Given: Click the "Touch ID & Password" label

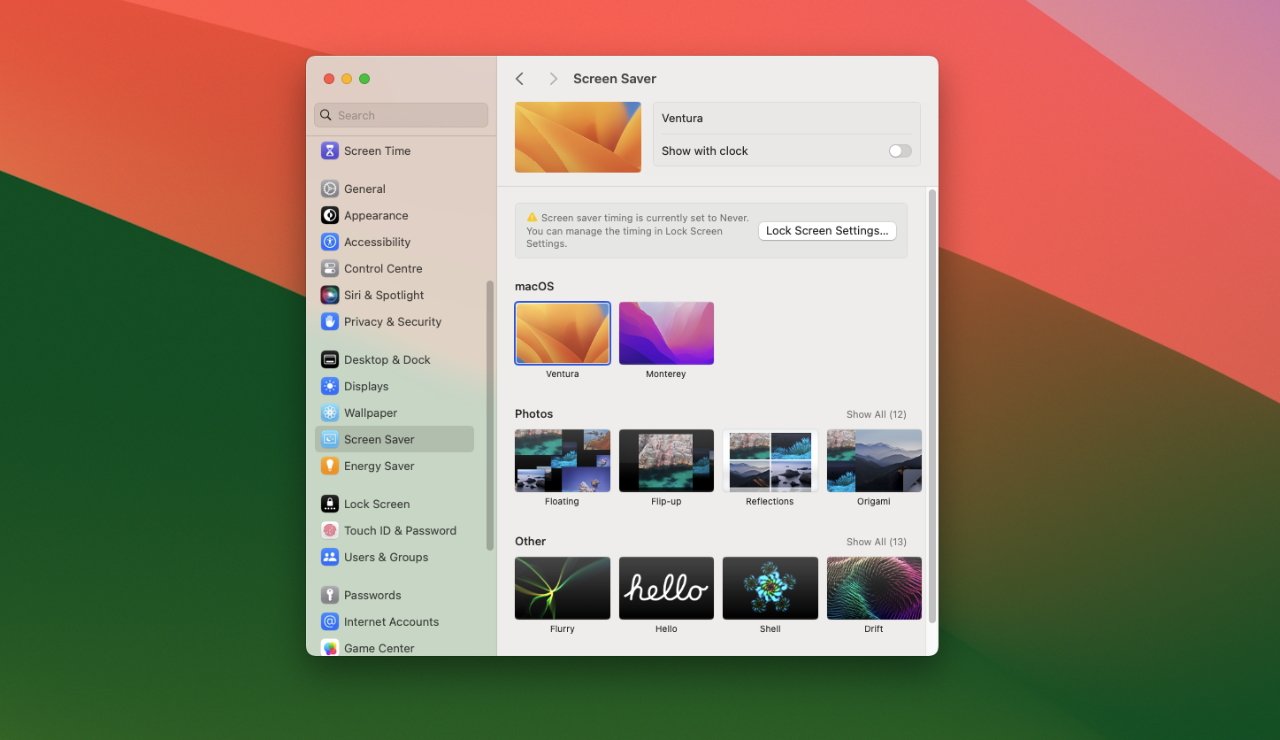Looking at the screenshot, I should [x=400, y=531].
